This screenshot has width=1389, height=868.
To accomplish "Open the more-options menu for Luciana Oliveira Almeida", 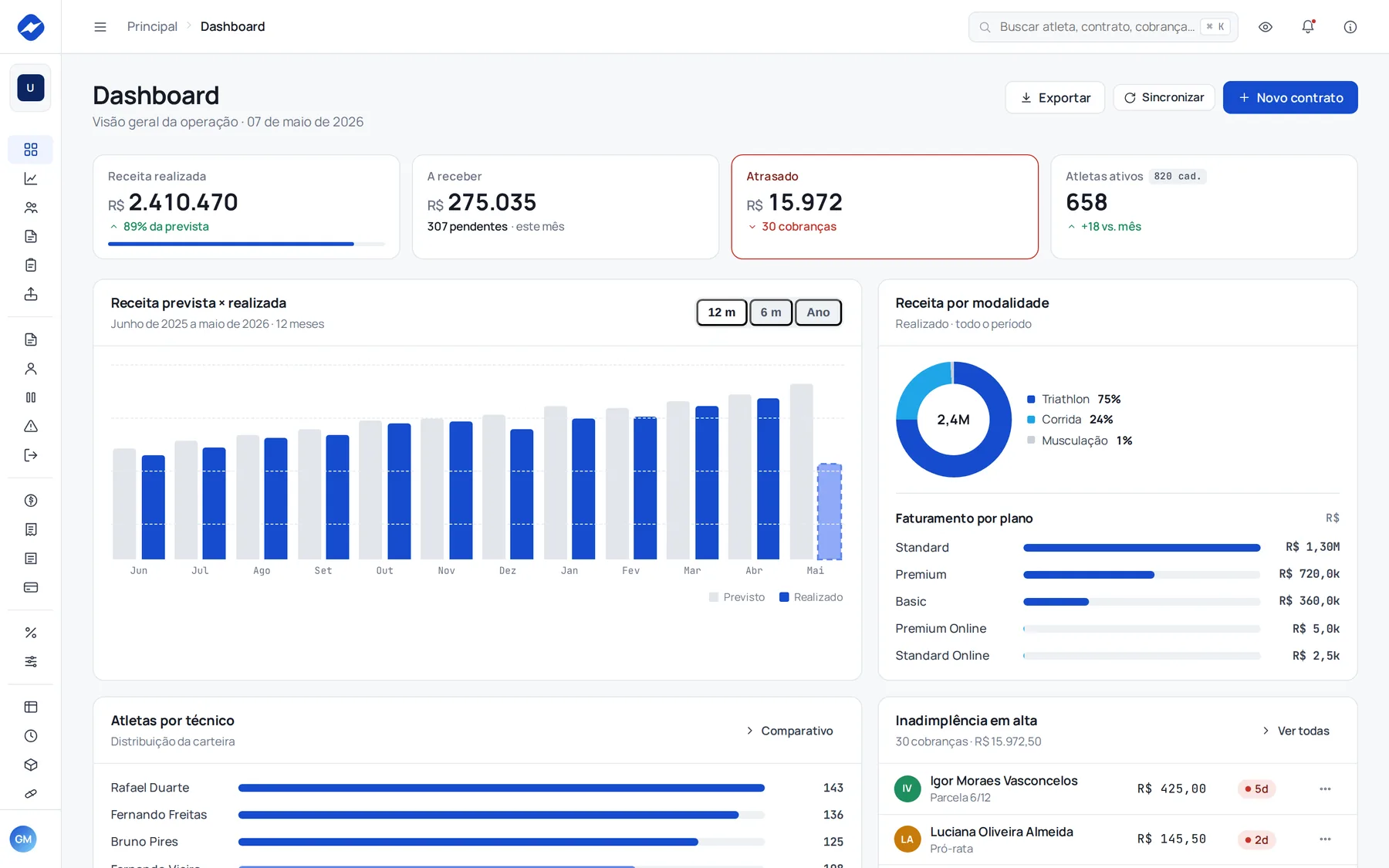I will pos(1325,839).
